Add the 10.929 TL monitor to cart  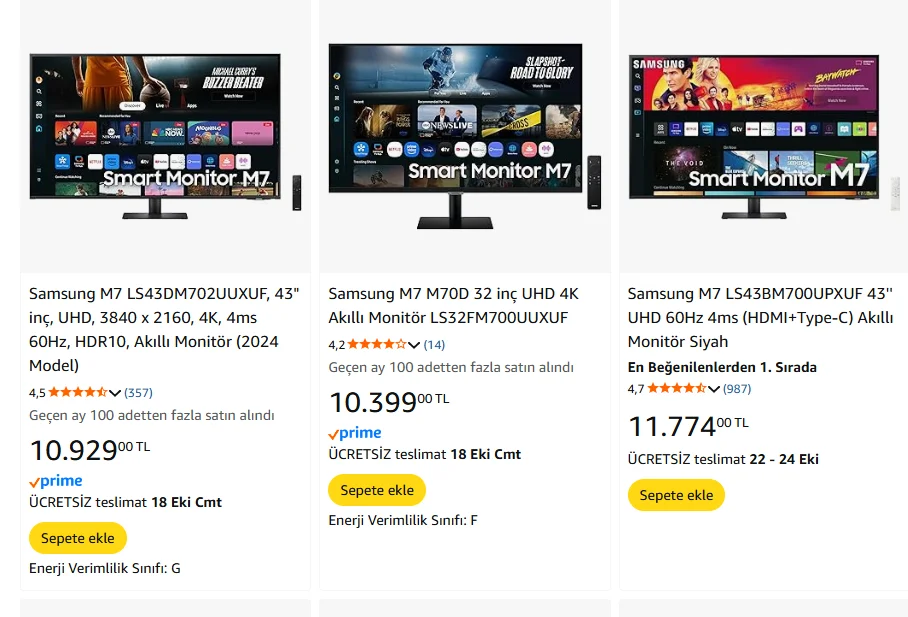click(x=78, y=538)
